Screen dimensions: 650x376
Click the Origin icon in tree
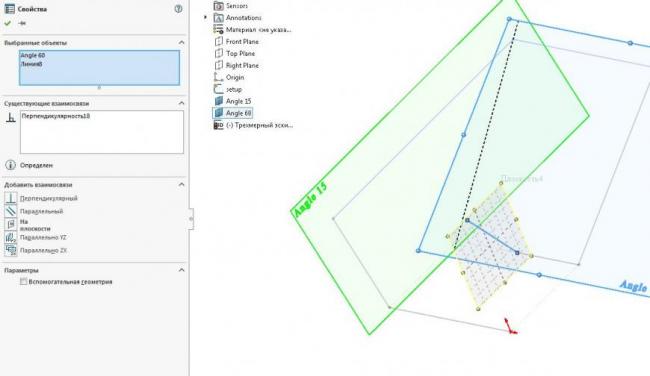[x=218, y=77]
